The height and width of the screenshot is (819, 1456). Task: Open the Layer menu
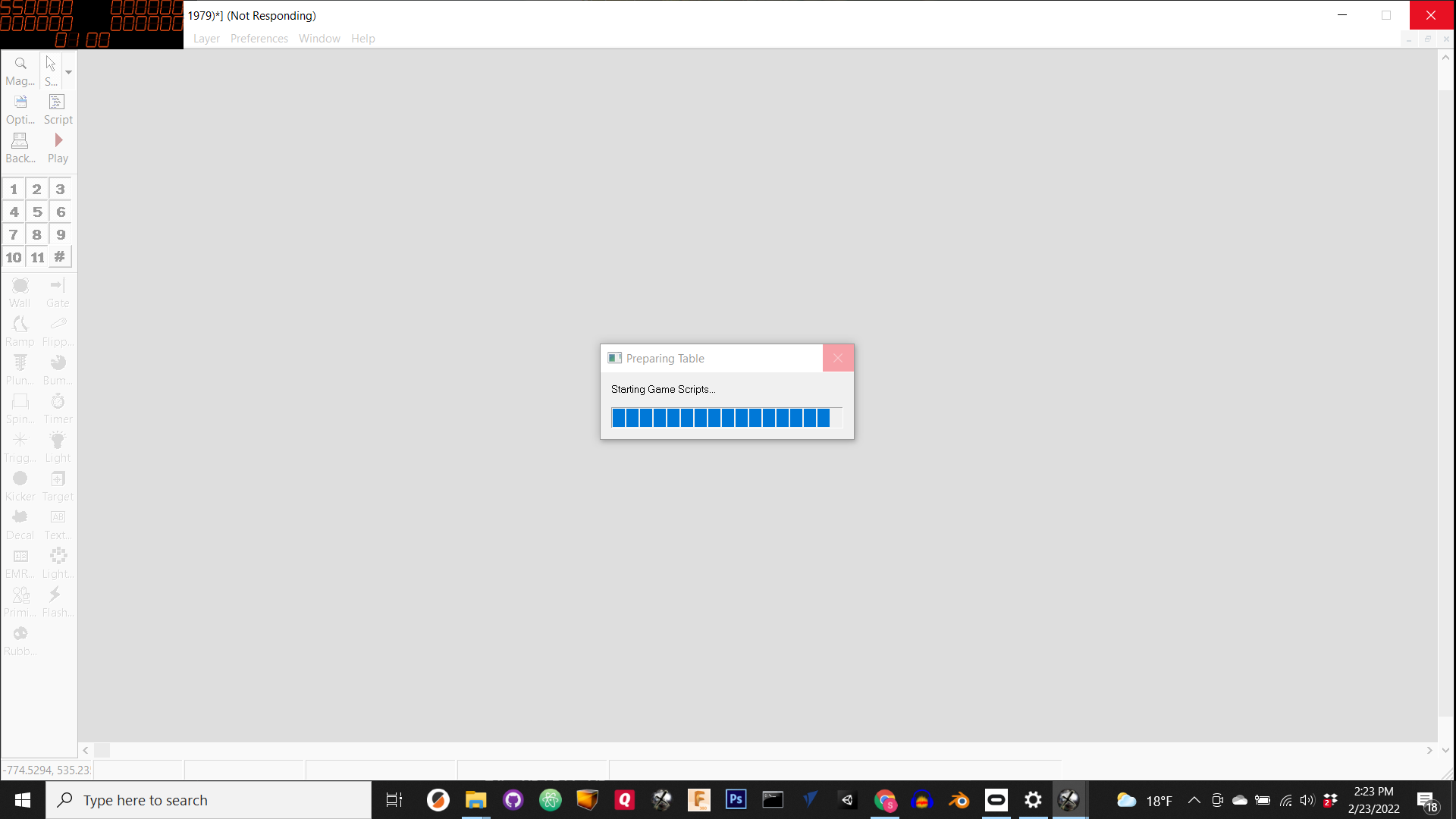point(206,39)
